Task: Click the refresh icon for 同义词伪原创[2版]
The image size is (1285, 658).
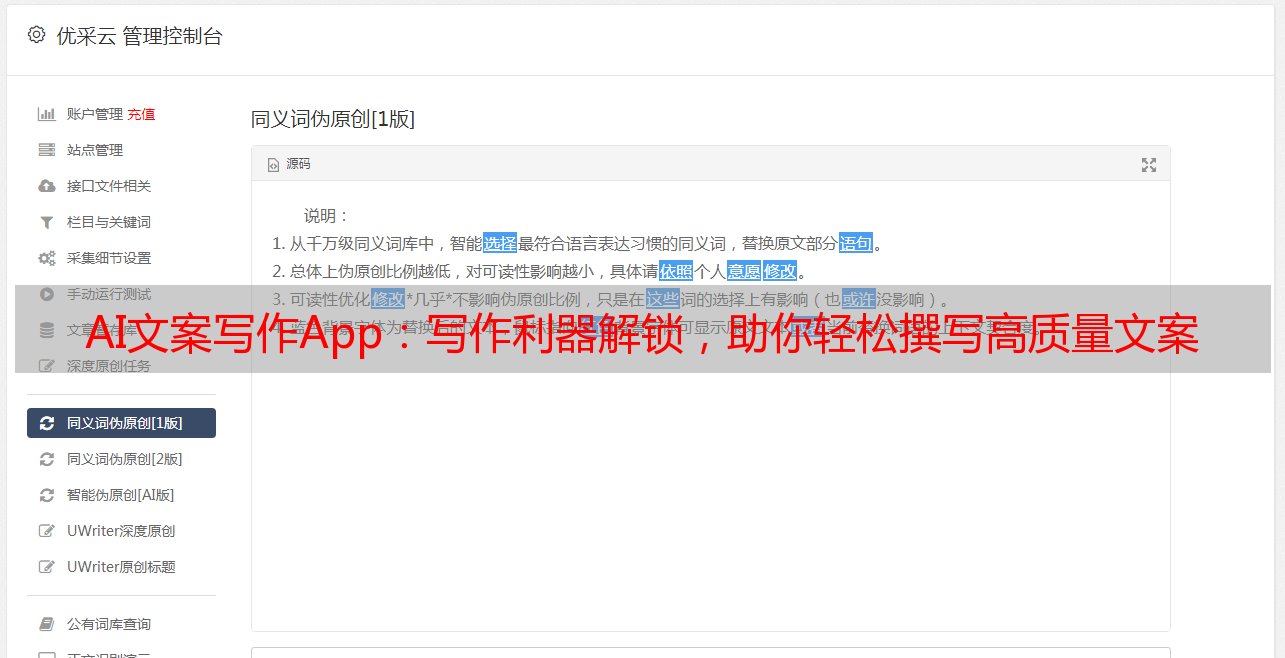Action: click(x=46, y=459)
